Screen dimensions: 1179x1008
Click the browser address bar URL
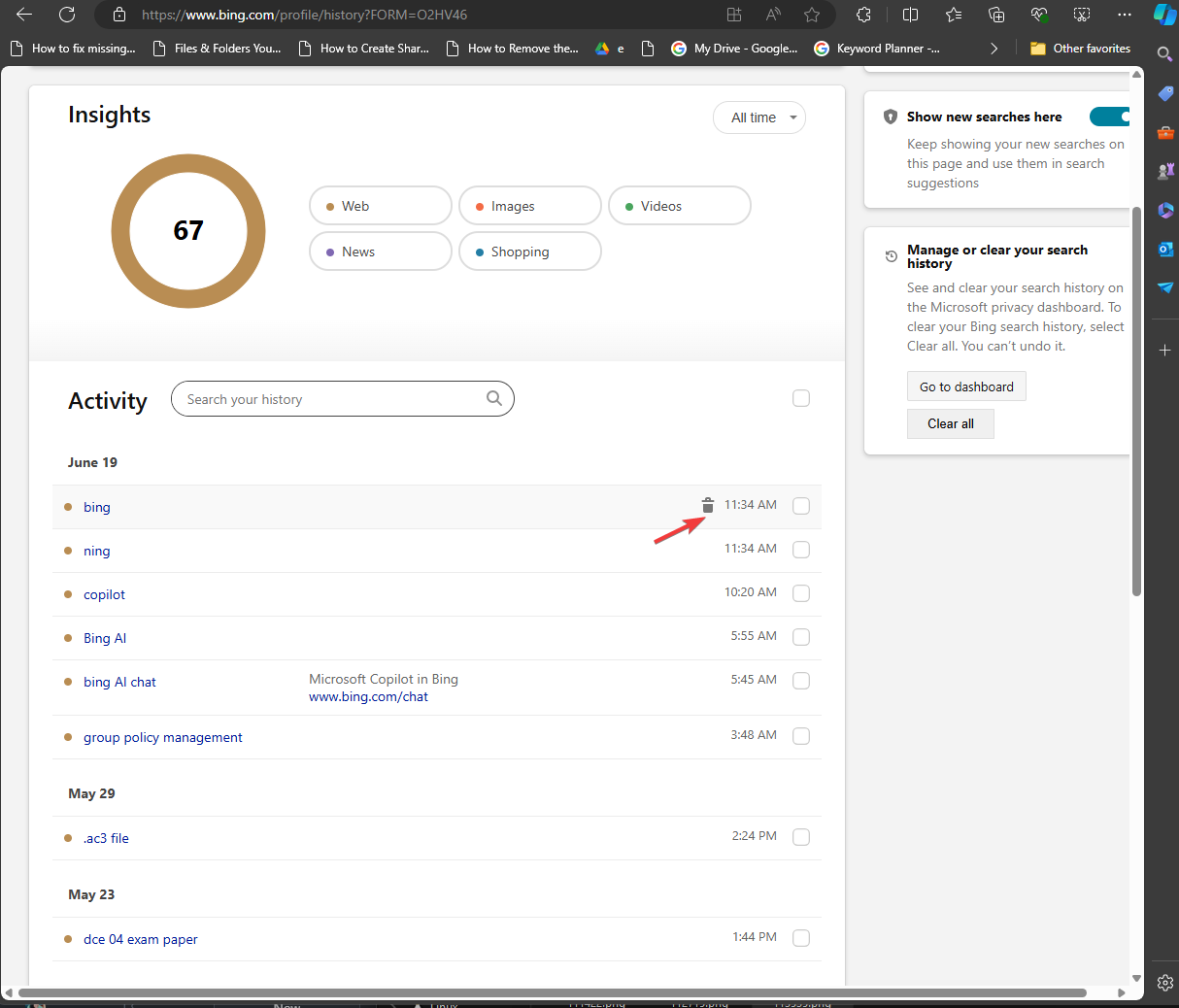(304, 15)
